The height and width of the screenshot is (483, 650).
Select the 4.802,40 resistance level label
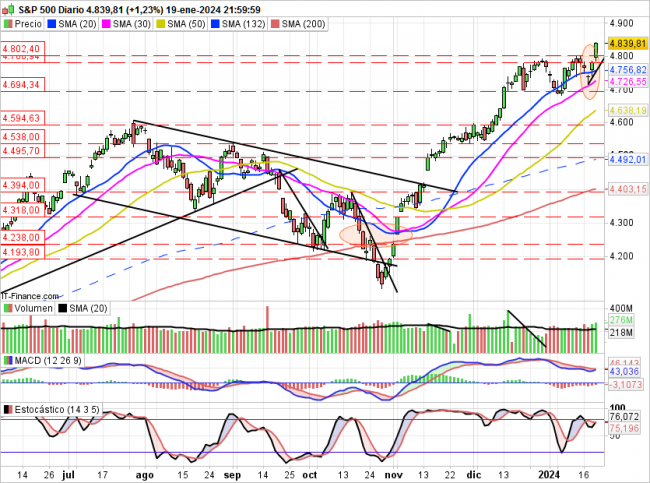(20, 48)
